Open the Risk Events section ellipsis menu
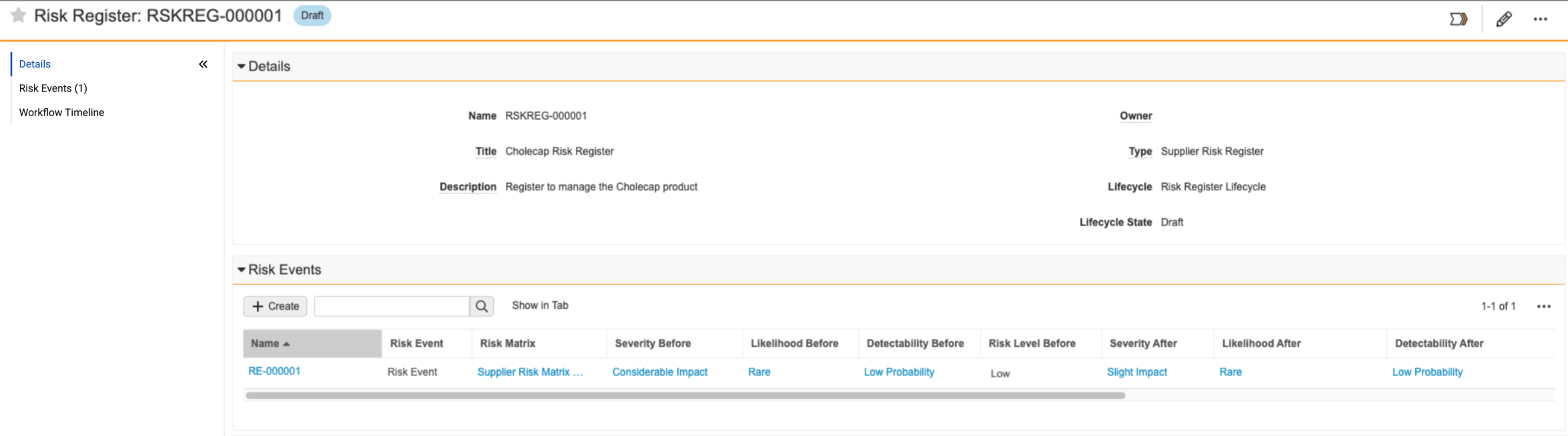 pyautogui.click(x=1544, y=306)
